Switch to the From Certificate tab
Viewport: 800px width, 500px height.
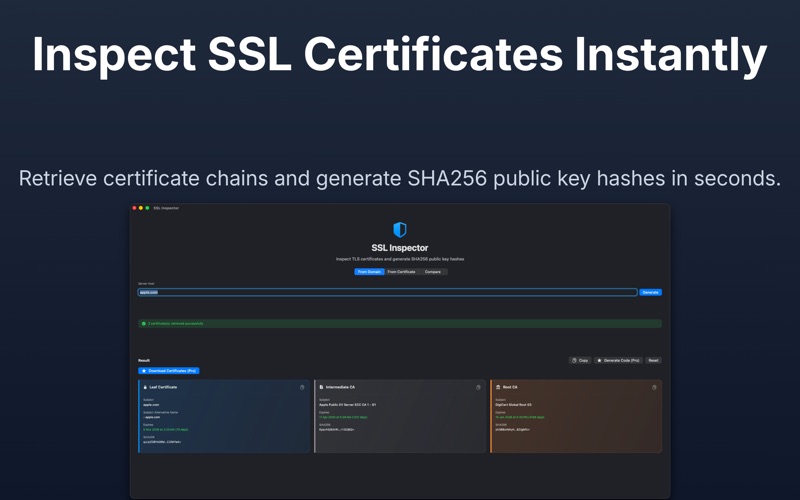point(401,272)
